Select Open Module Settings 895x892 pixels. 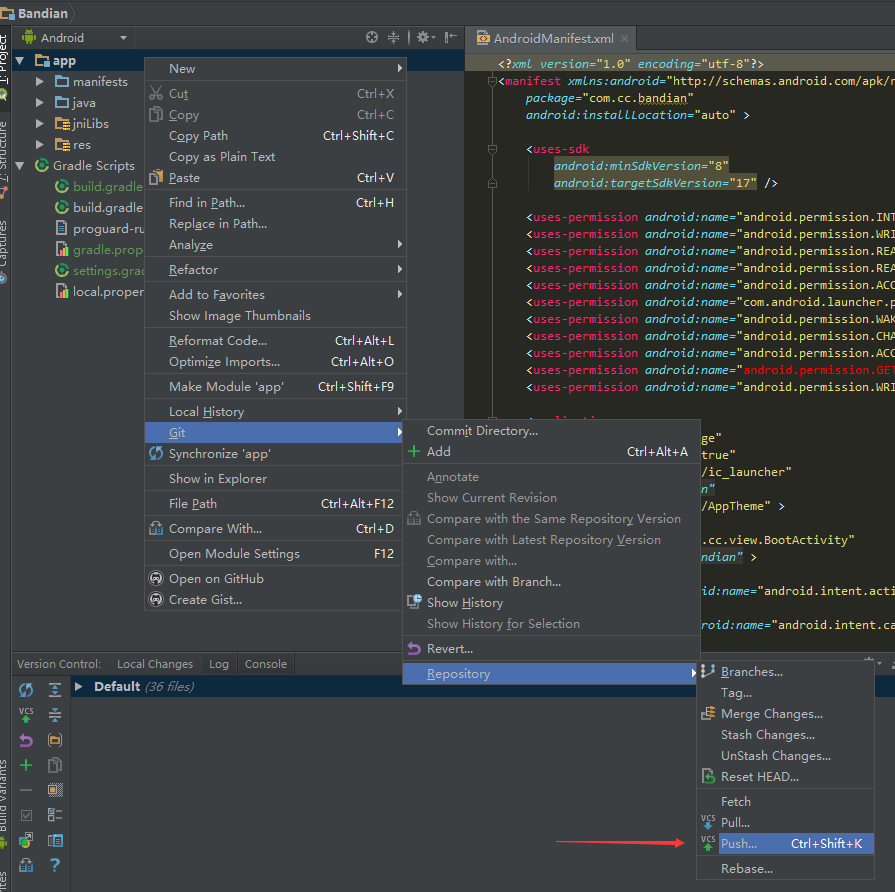[275, 554]
